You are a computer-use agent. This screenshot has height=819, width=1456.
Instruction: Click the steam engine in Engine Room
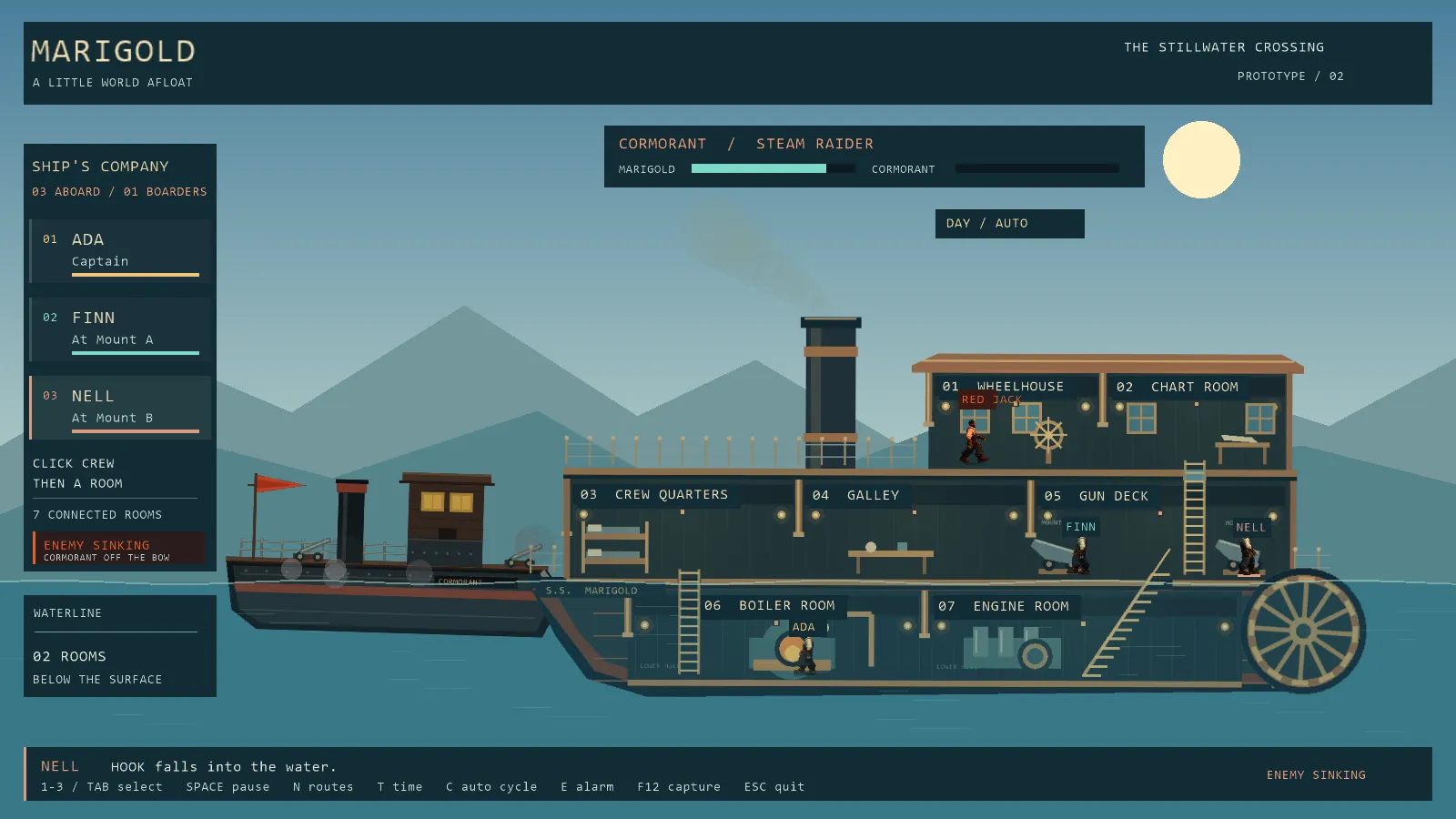tap(1011, 648)
